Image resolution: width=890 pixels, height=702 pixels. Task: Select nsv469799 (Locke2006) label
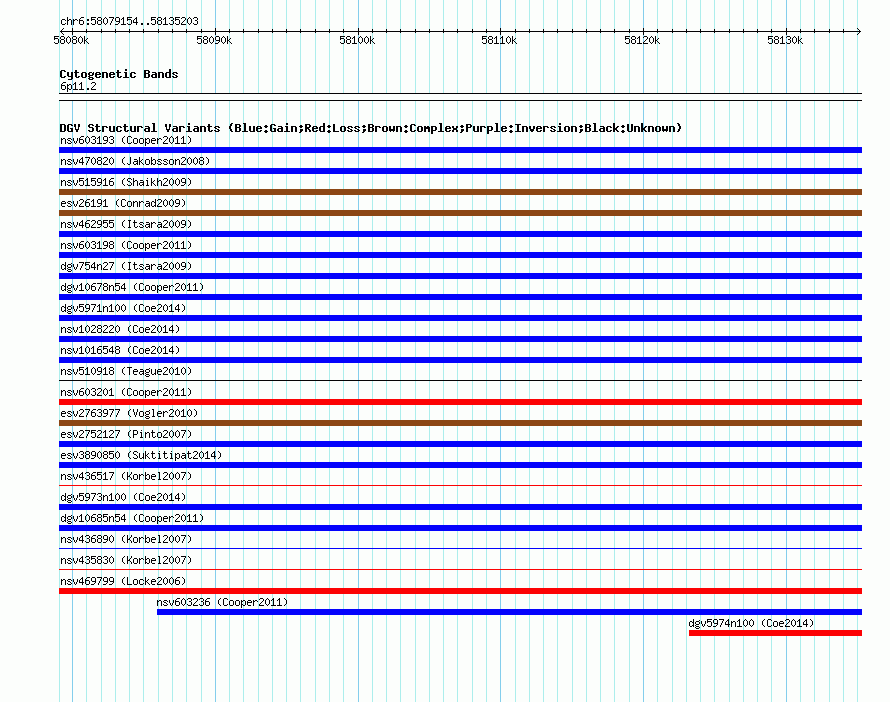[123, 581]
